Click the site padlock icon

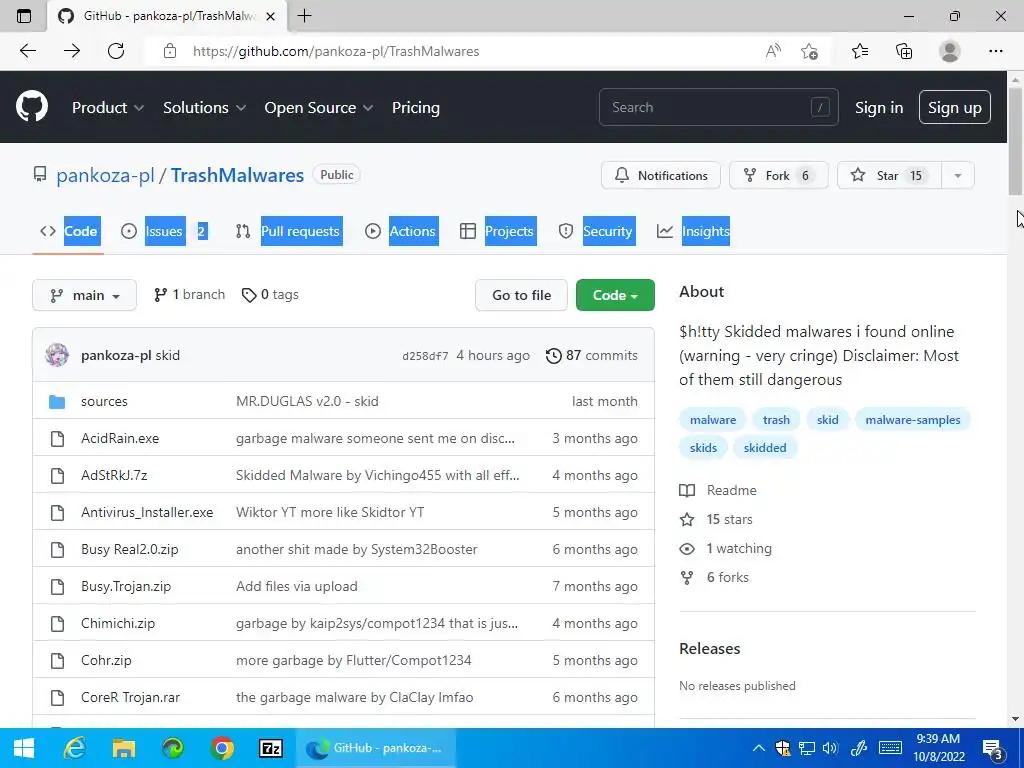(x=170, y=51)
